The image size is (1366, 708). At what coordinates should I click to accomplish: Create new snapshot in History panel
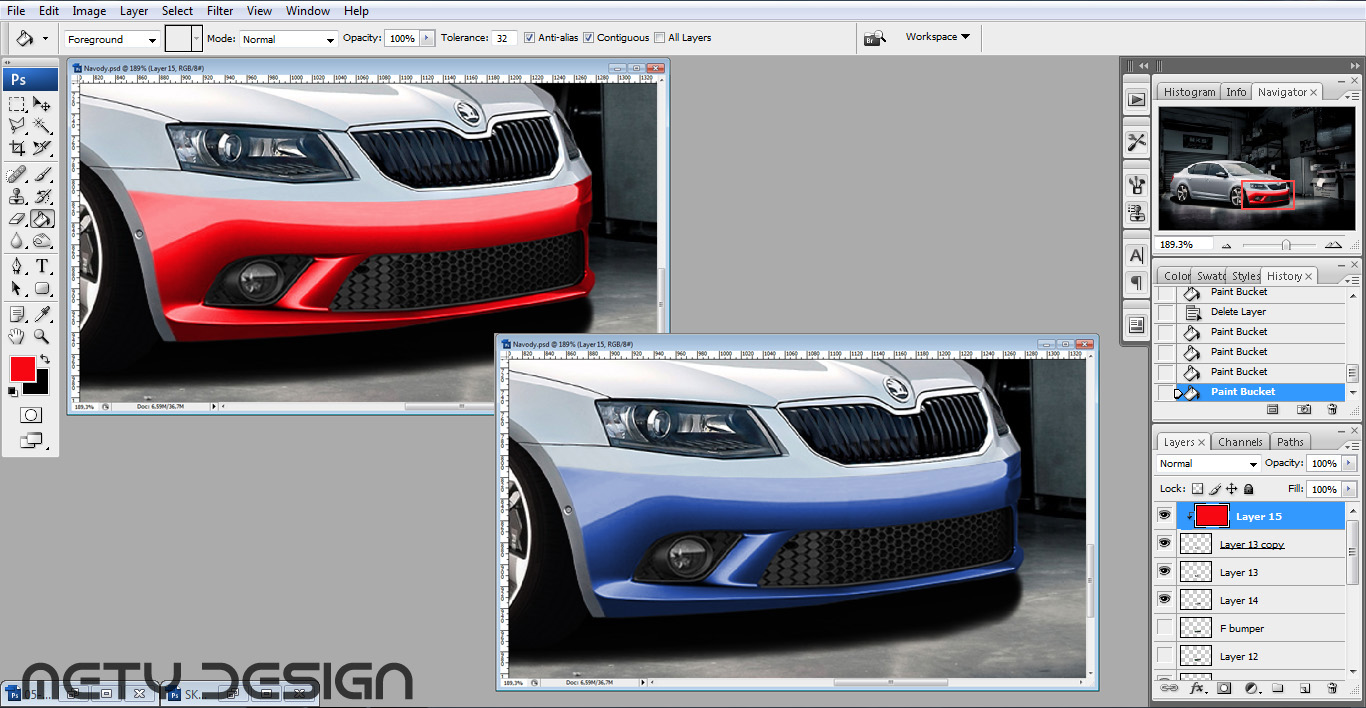(1304, 409)
